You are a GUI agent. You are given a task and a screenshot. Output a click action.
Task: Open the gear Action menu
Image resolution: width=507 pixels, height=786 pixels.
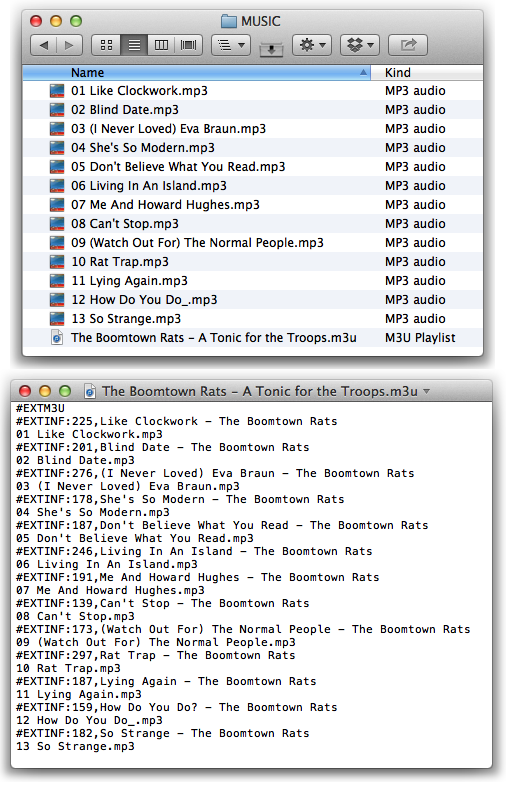312,45
